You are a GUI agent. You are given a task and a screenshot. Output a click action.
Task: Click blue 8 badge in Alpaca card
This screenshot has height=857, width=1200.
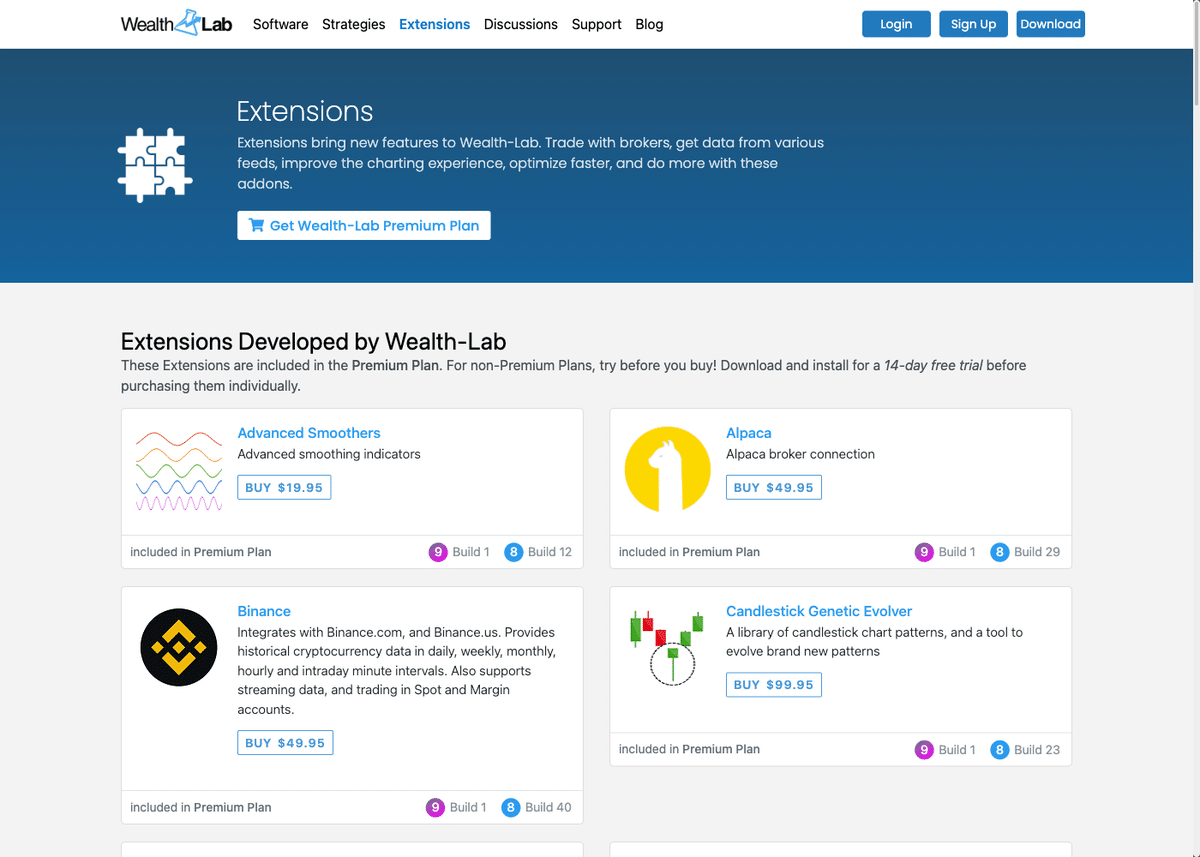pos(999,552)
